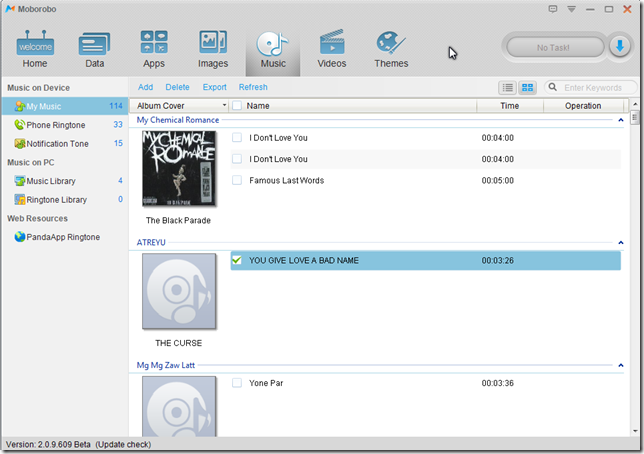Collapse the My Chemical Romance group
The image size is (644, 454).
click(x=621, y=120)
